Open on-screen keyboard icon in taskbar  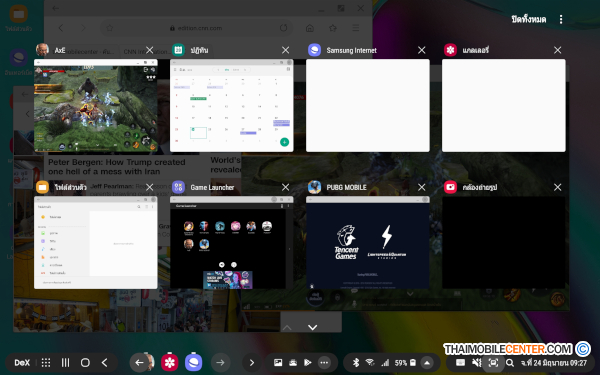click(x=460, y=362)
